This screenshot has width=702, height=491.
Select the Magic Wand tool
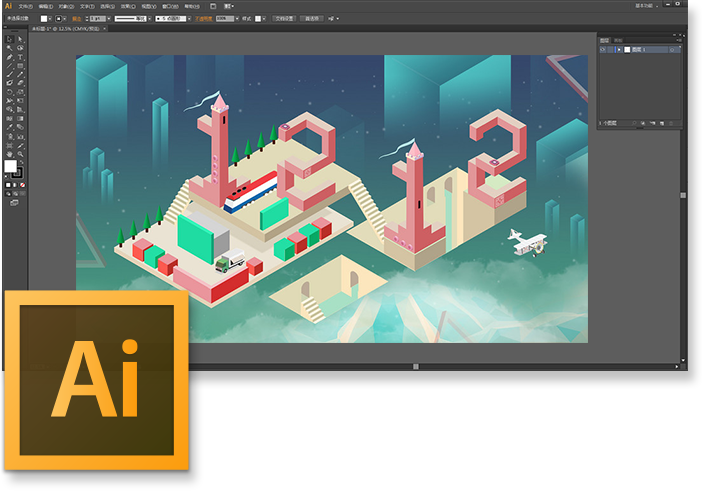(9, 47)
